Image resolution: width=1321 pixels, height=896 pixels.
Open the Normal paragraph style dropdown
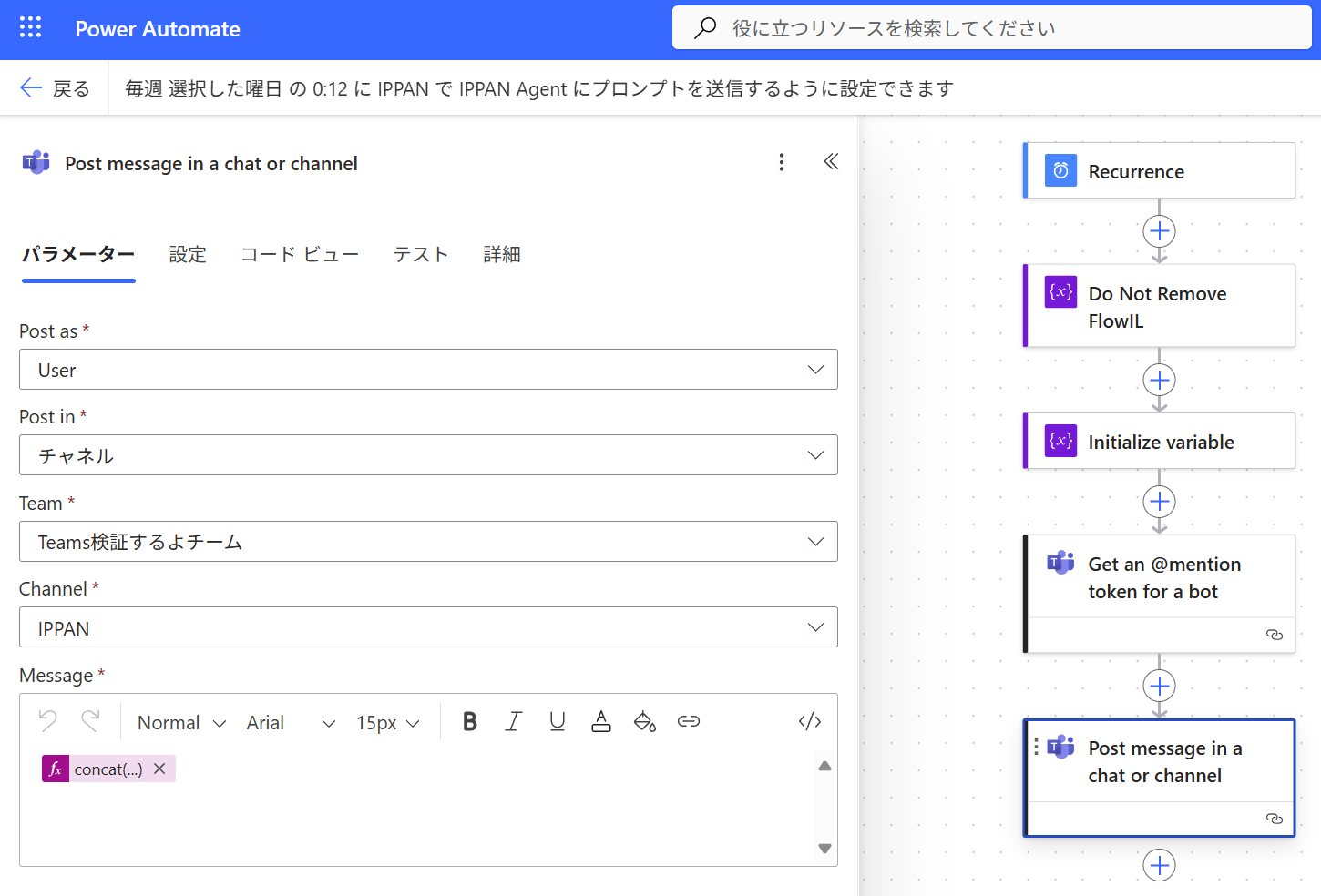[181, 722]
